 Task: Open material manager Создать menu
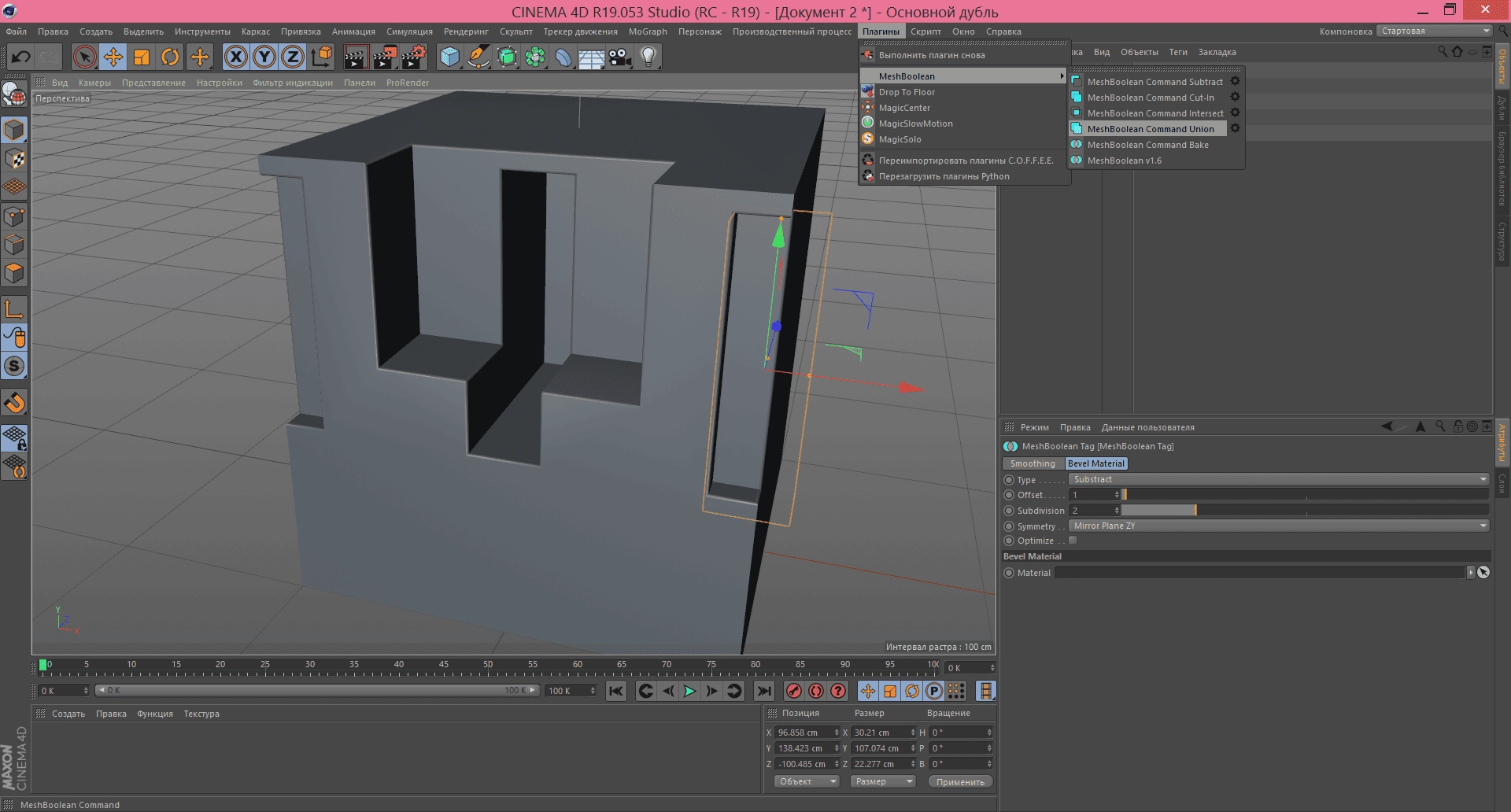coord(68,714)
